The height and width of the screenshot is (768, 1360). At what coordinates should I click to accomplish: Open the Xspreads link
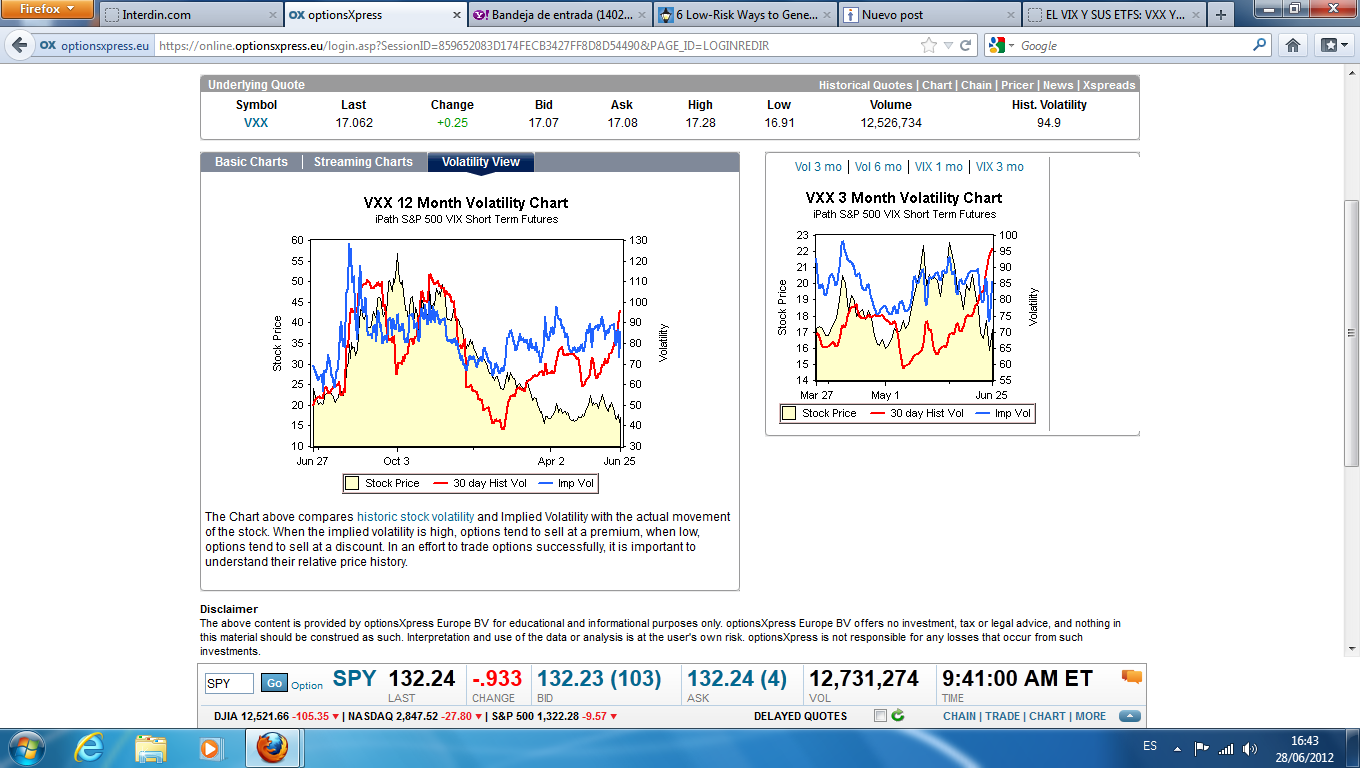click(1109, 85)
